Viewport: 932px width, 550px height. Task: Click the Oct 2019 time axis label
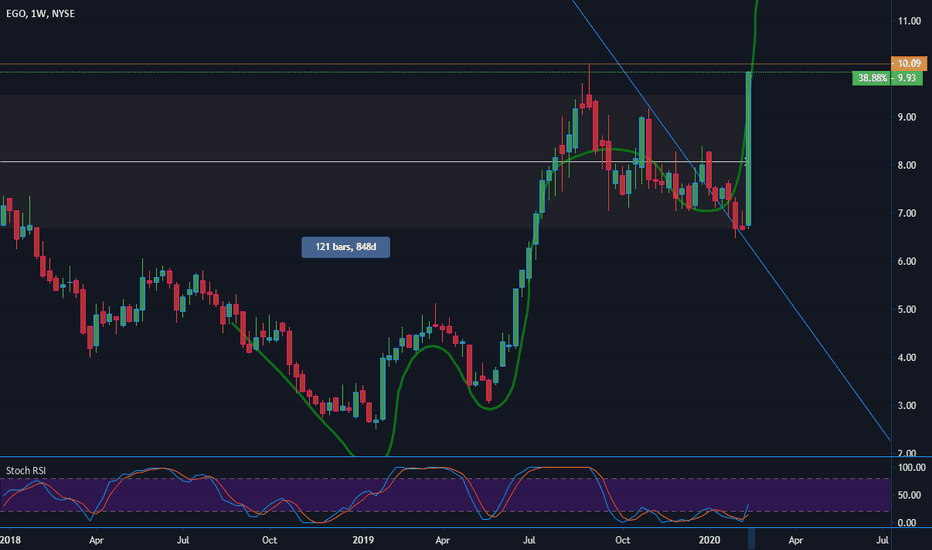[622, 540]
